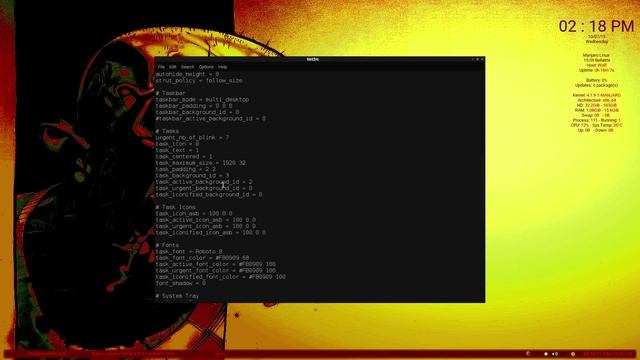This screenshot has height=360, width=640.
Task: Open the Search menu
Action: pos(187,67)
